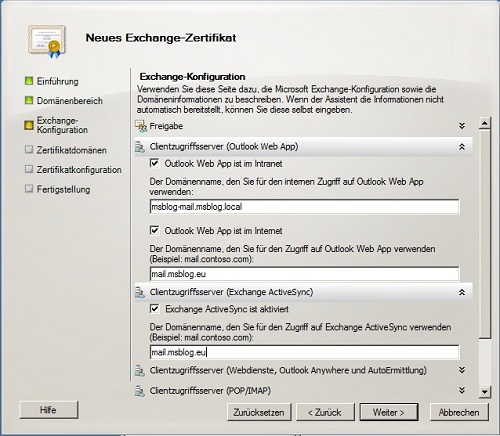Click the yellow Exchange-Konfiguration step indicator
The height and width of the screenshot is (436, 500).
tap(29, 125)
